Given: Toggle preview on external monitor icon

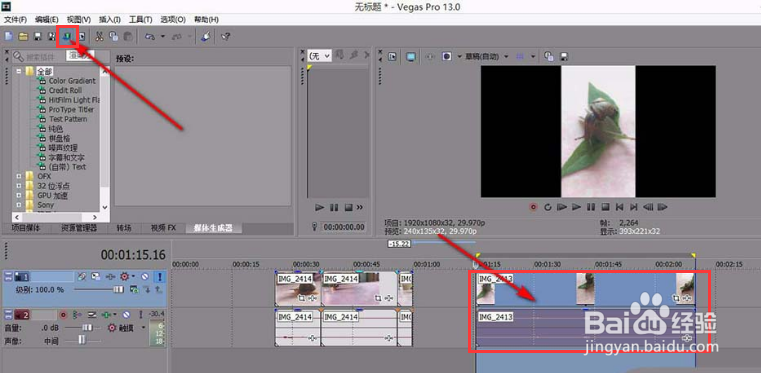Looking at the screenshot, I should 411,57.
